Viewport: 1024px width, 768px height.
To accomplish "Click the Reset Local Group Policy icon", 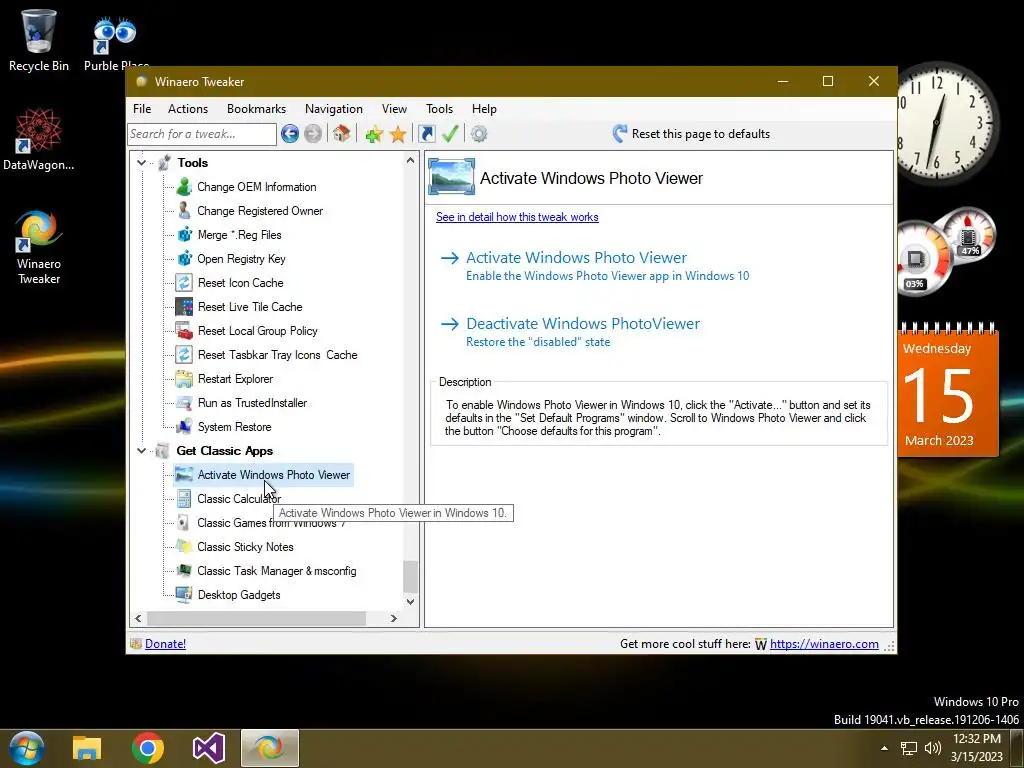I will point(184,331).
